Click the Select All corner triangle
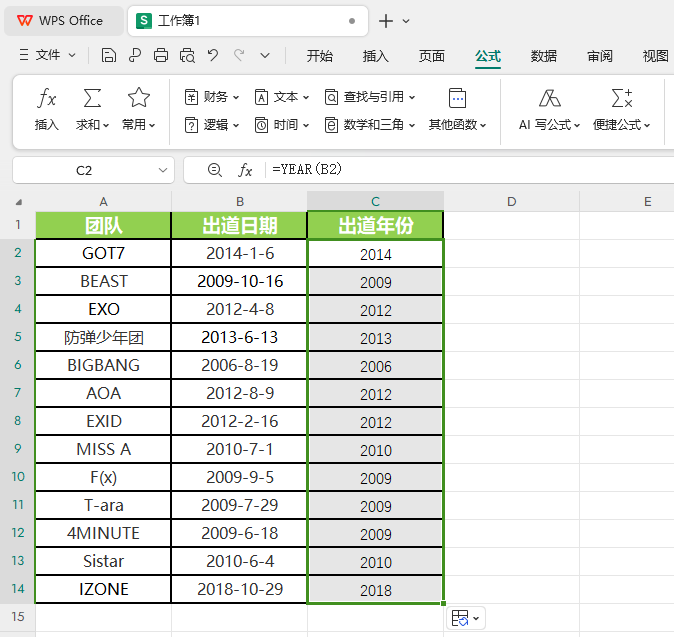Screen dimensions: 674x637 pos(18,202)
